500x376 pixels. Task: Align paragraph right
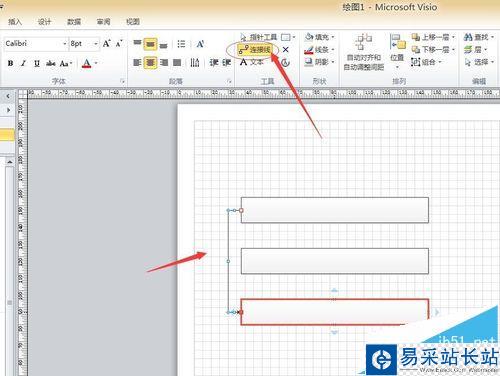click(x=164, y=62)
